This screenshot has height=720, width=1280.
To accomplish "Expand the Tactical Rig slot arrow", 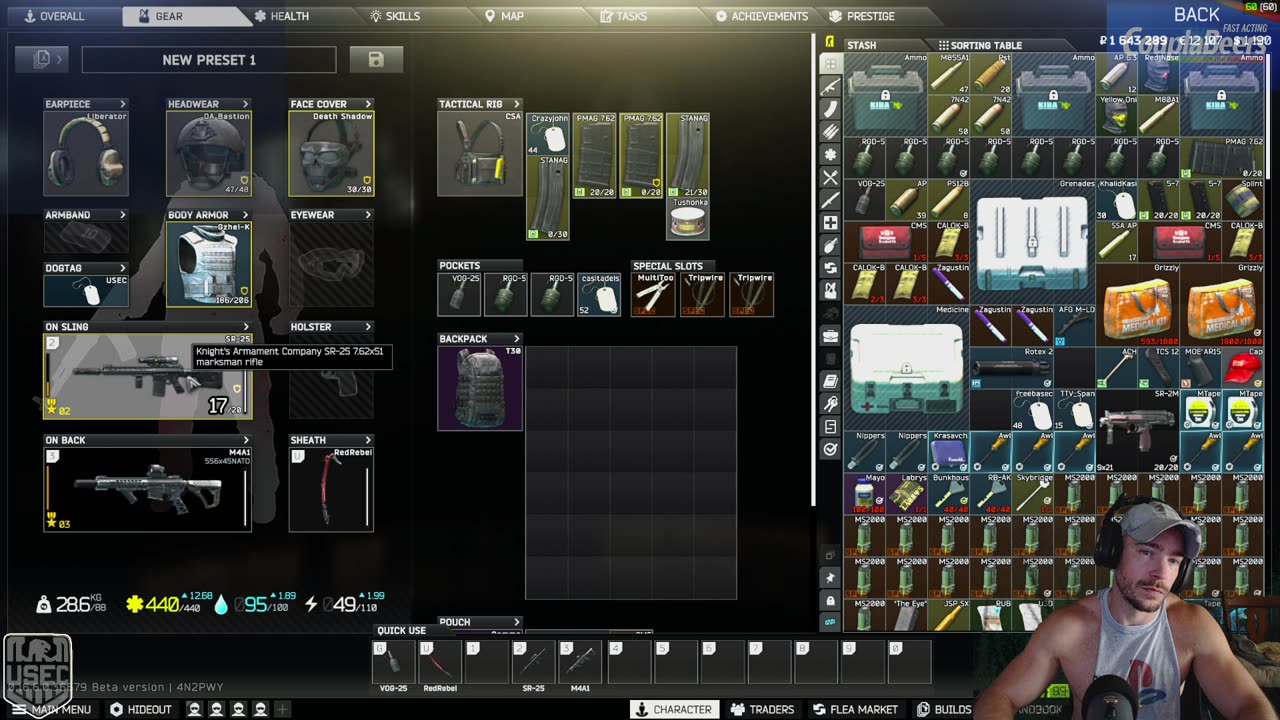I will click(517, 104).
